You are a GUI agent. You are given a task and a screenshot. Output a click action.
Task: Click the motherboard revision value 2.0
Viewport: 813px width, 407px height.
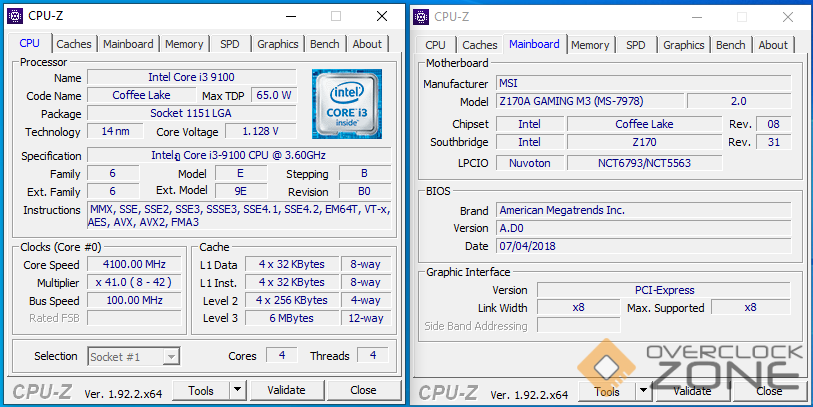click(739, 101)
